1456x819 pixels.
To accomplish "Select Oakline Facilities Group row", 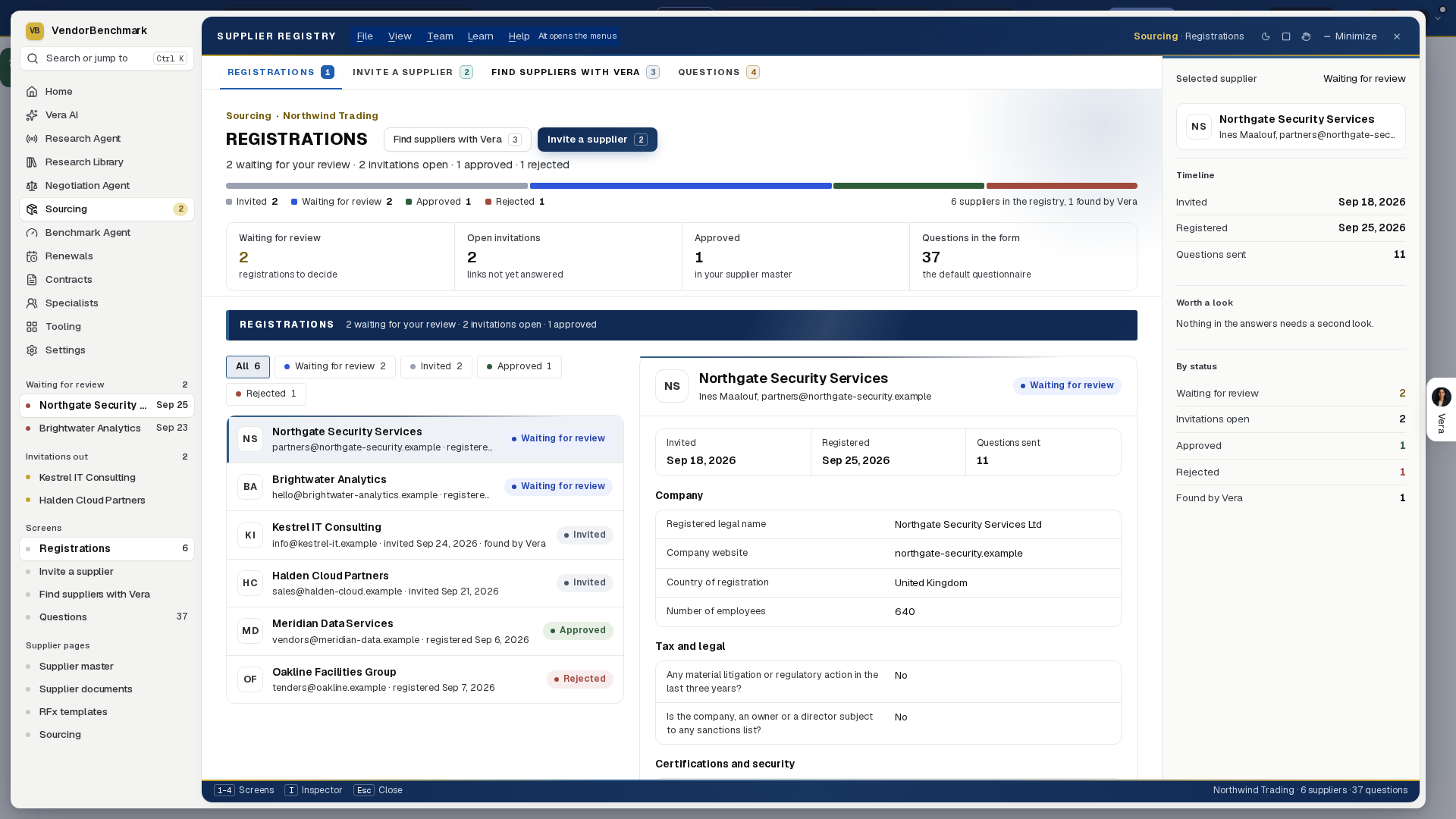I will 425,679.
